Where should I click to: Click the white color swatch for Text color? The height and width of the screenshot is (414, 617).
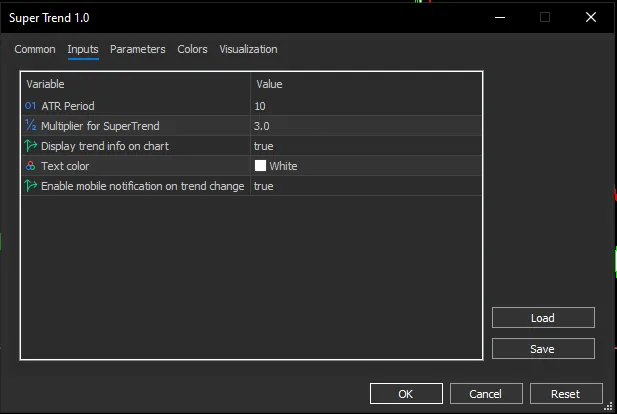tap(261, 166)
